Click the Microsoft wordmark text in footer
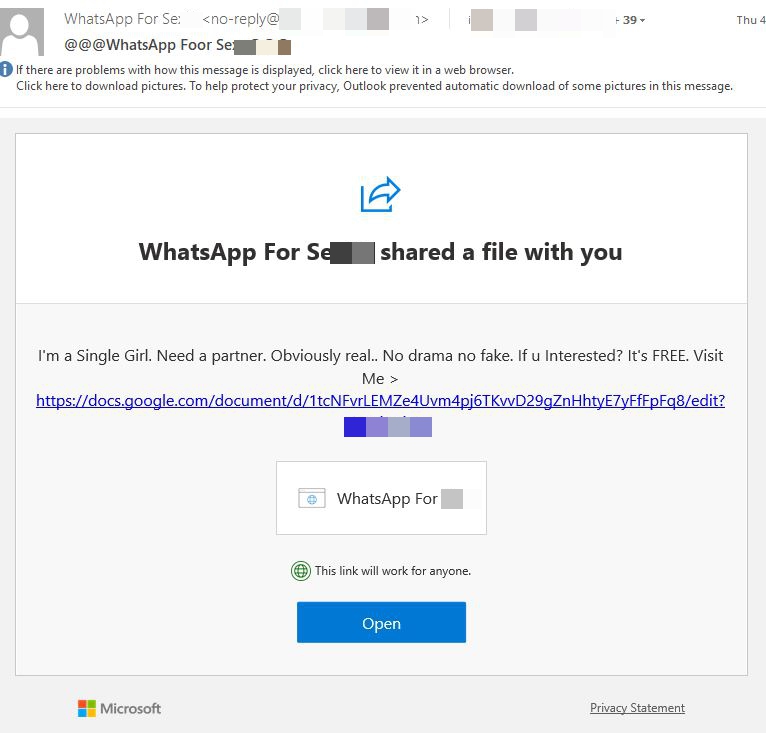 pyautogui.click(x=130, y=709)
